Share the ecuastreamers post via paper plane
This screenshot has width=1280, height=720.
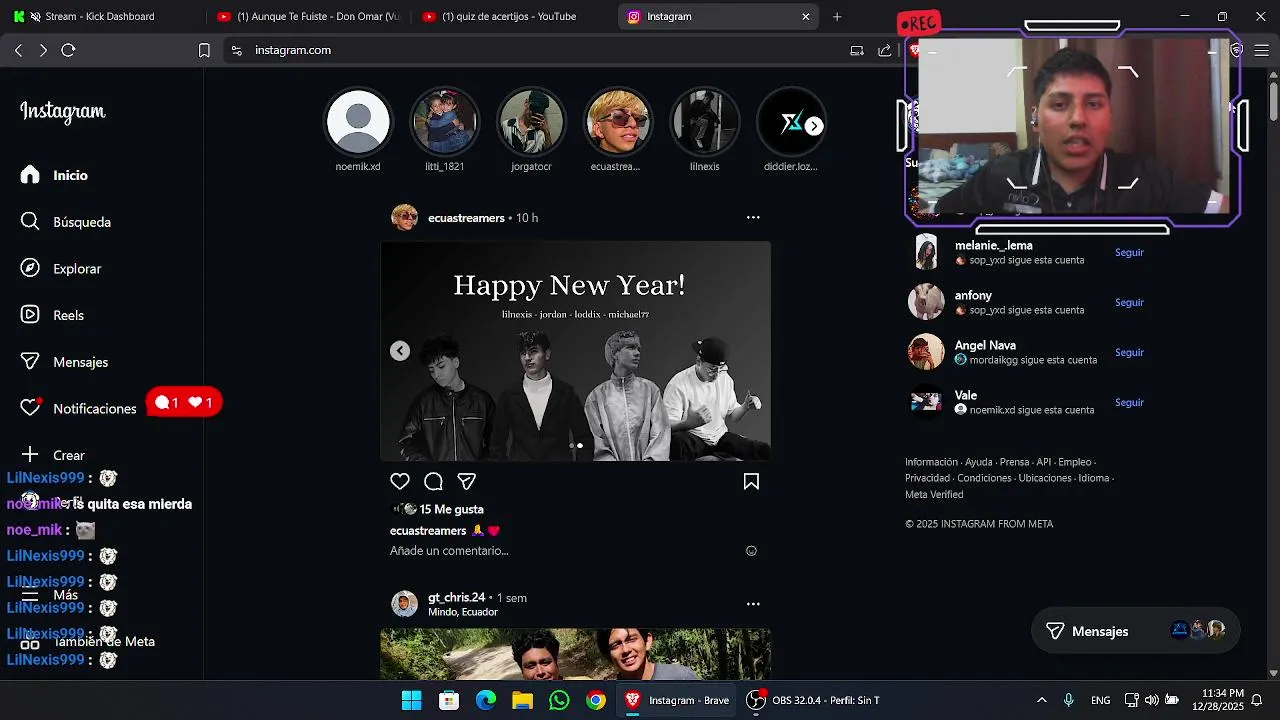tap(466, 482)
